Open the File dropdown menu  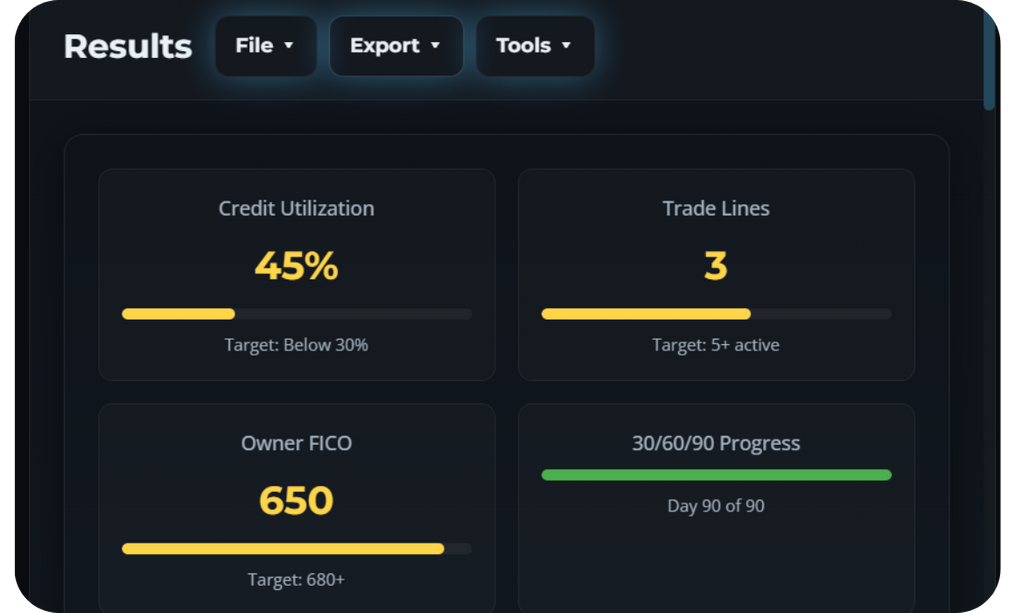265,46
